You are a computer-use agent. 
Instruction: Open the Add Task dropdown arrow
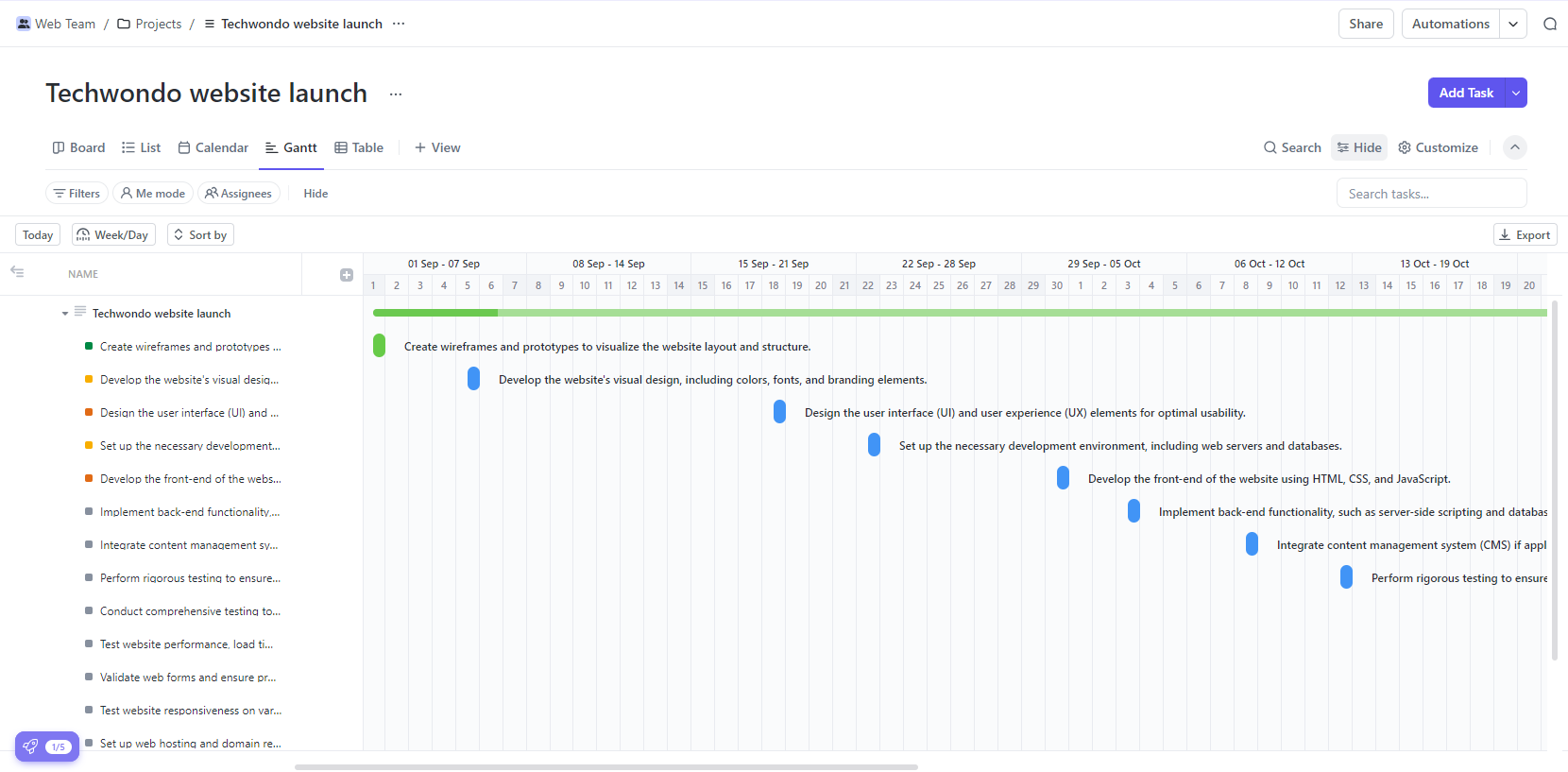[1515, 93]
